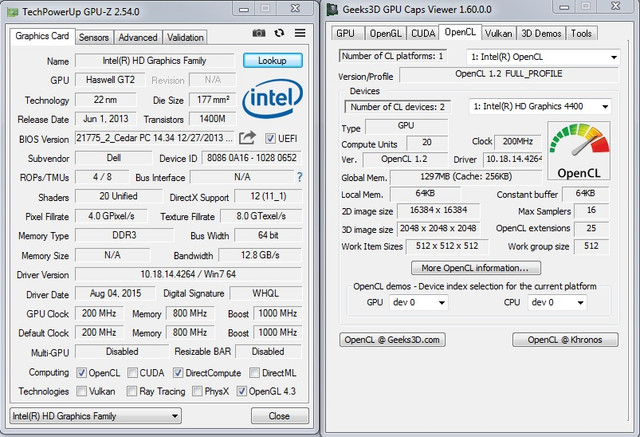This screenshot has height=437, width=640.
Task: Click the Device ID field
Action: (x=252, y=158)
